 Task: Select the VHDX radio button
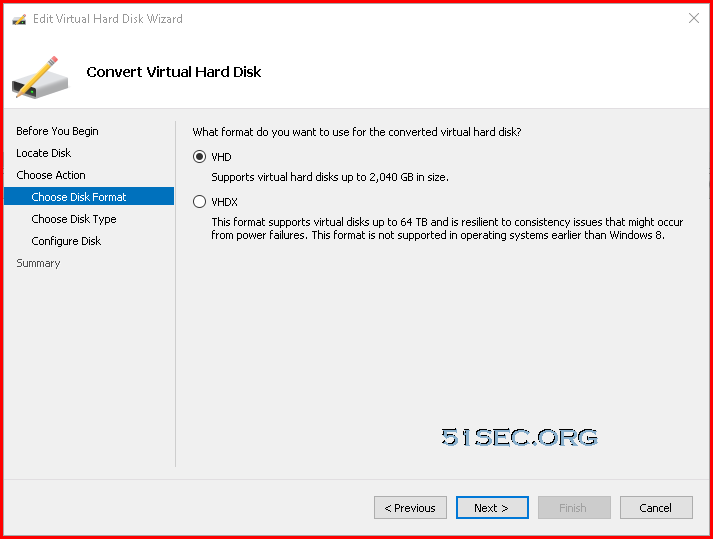199,201
